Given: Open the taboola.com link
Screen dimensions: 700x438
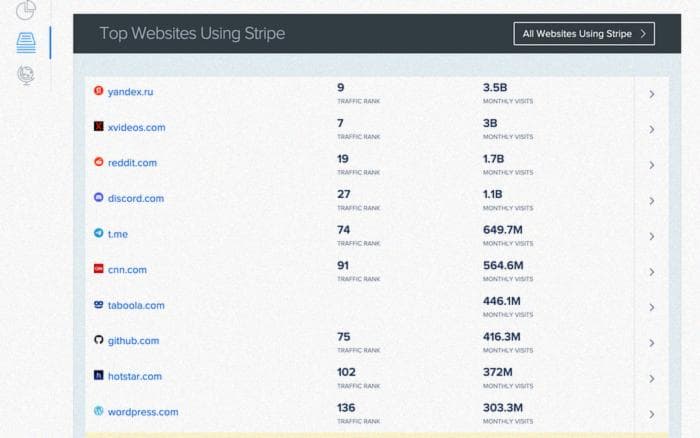Looking at the screenshot, I should tap(136, 305).
